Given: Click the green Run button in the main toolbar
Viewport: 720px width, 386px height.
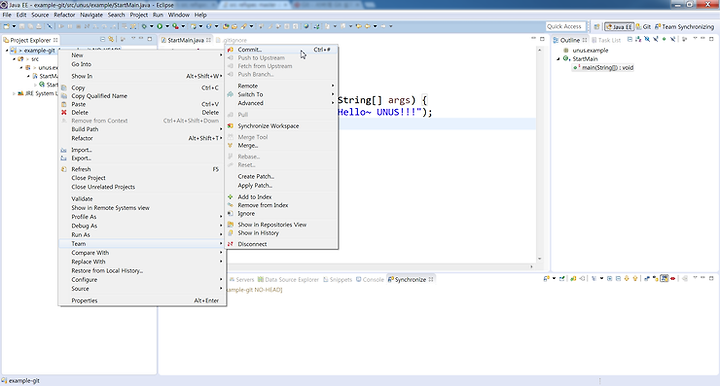Looking at the screenshot, I should coord(159,26).
